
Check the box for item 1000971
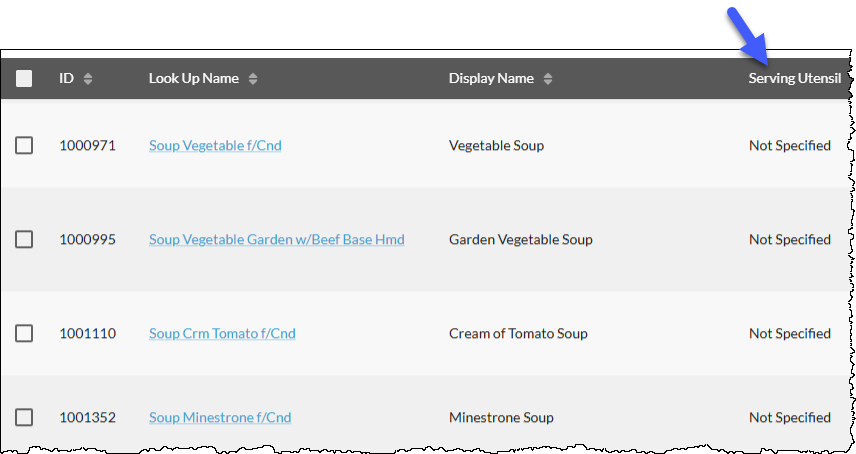[24, 145]
